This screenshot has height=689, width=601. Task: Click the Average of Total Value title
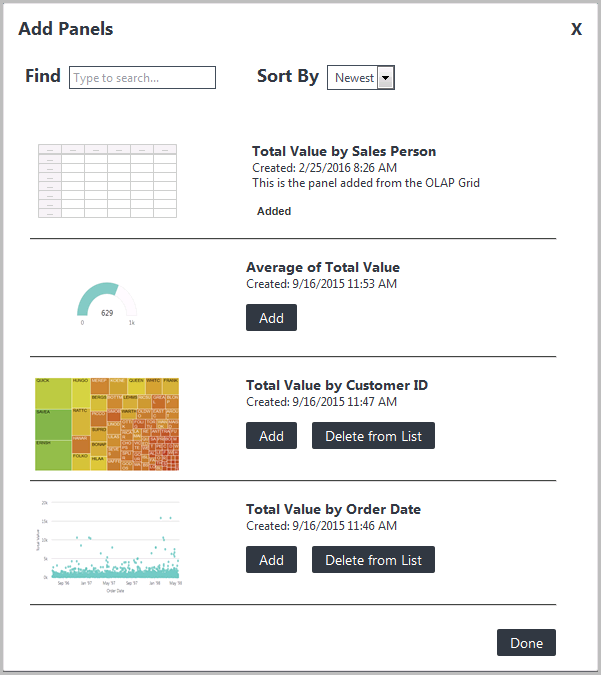(323, 268)
